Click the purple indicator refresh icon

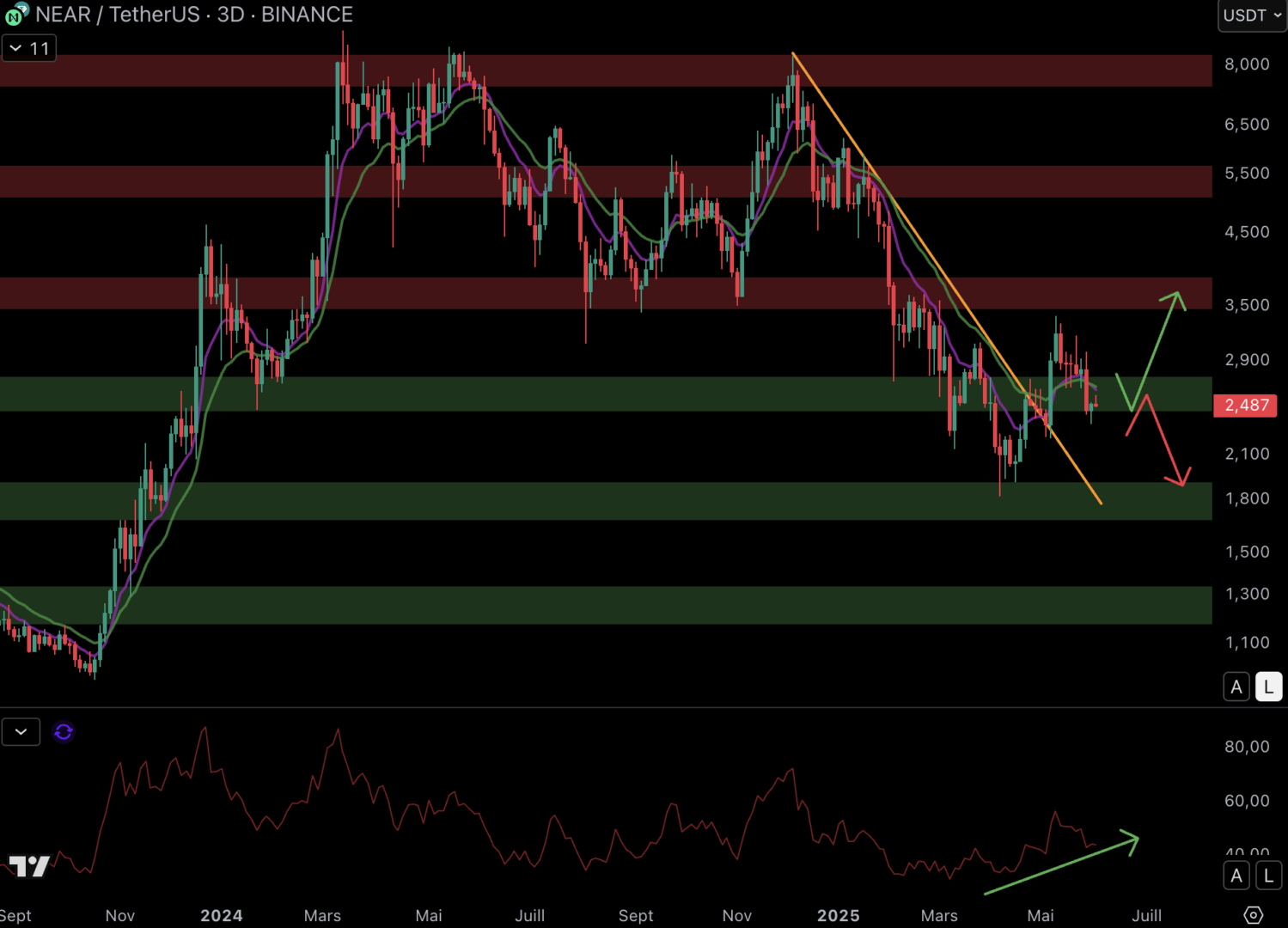click(64, 731)
